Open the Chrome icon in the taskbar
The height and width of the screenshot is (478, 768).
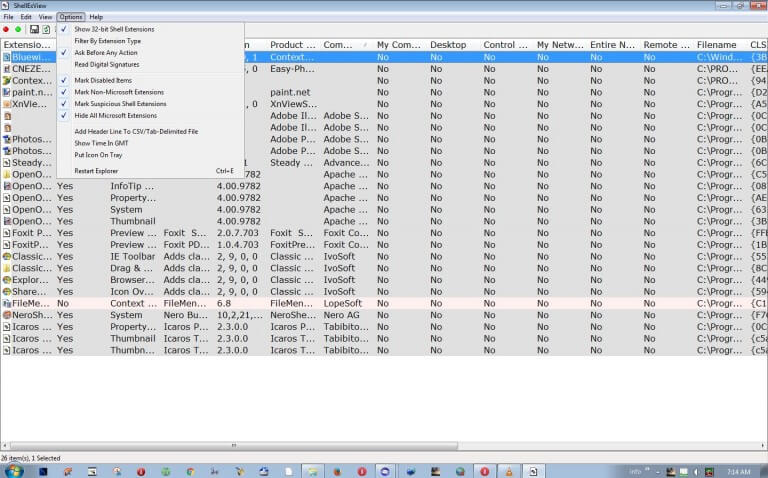[191, 472]
